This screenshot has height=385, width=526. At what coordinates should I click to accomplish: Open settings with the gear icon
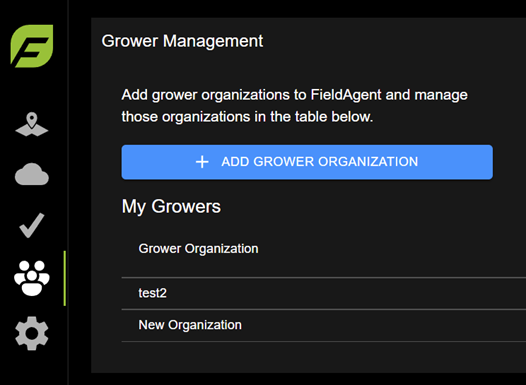click(32, 333)
